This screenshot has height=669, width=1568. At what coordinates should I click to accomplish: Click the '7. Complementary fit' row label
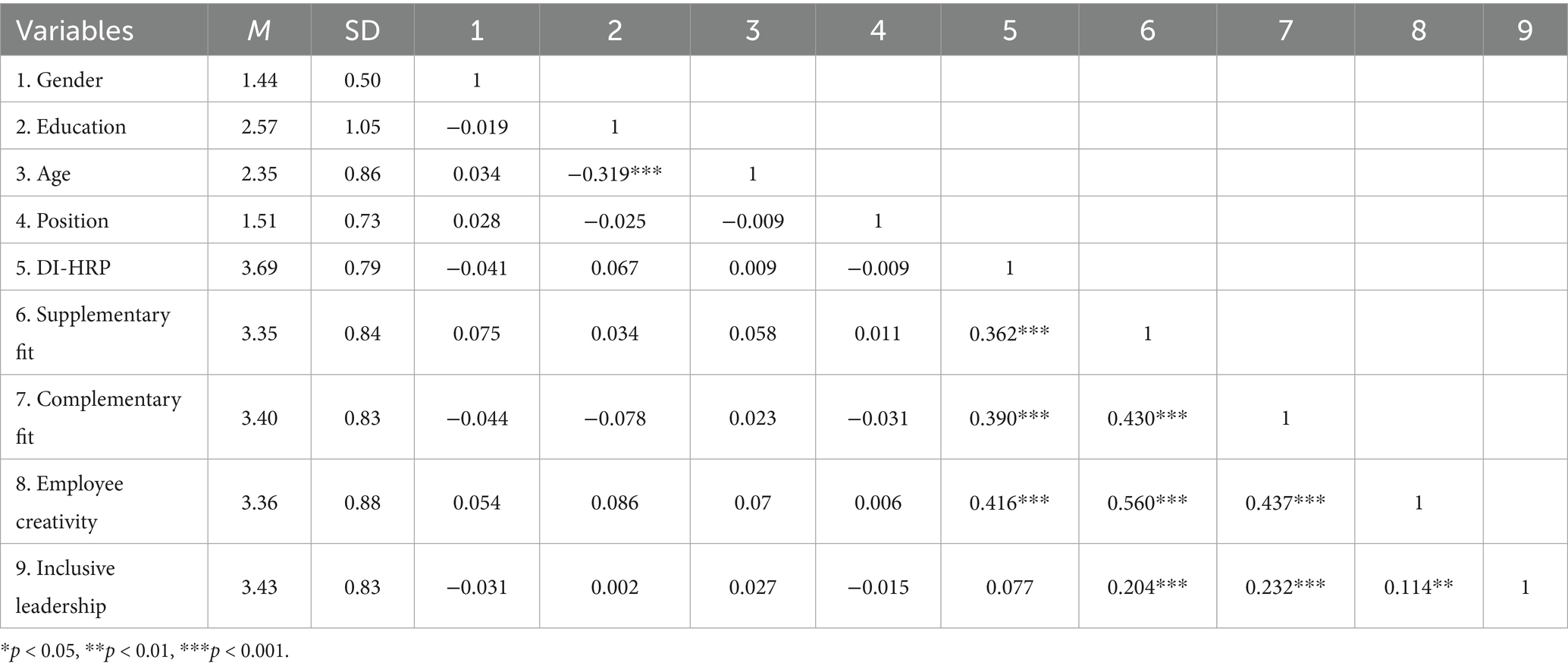(99, 417)
